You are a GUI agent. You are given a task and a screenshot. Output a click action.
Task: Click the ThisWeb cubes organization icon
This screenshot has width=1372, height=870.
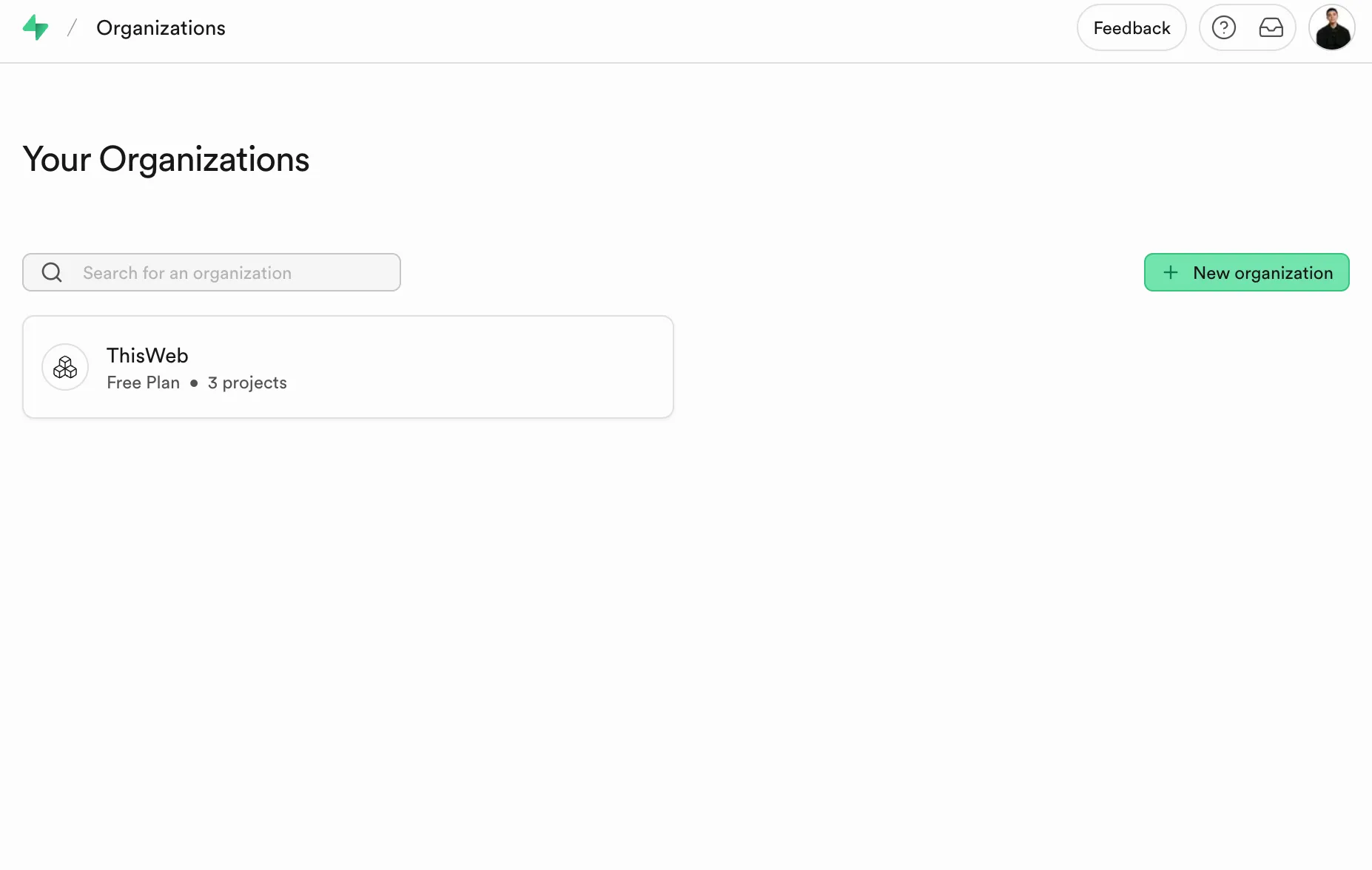pos(65,367)
